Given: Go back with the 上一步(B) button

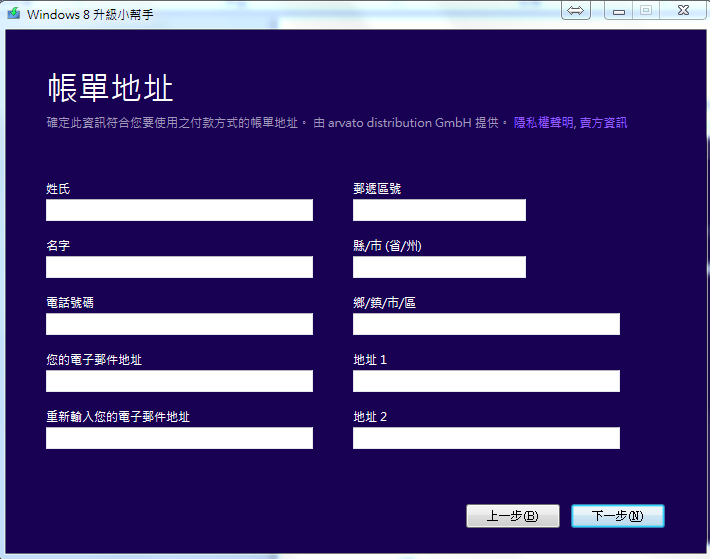Looking at the screenshot, I should [x=513, y=516].
